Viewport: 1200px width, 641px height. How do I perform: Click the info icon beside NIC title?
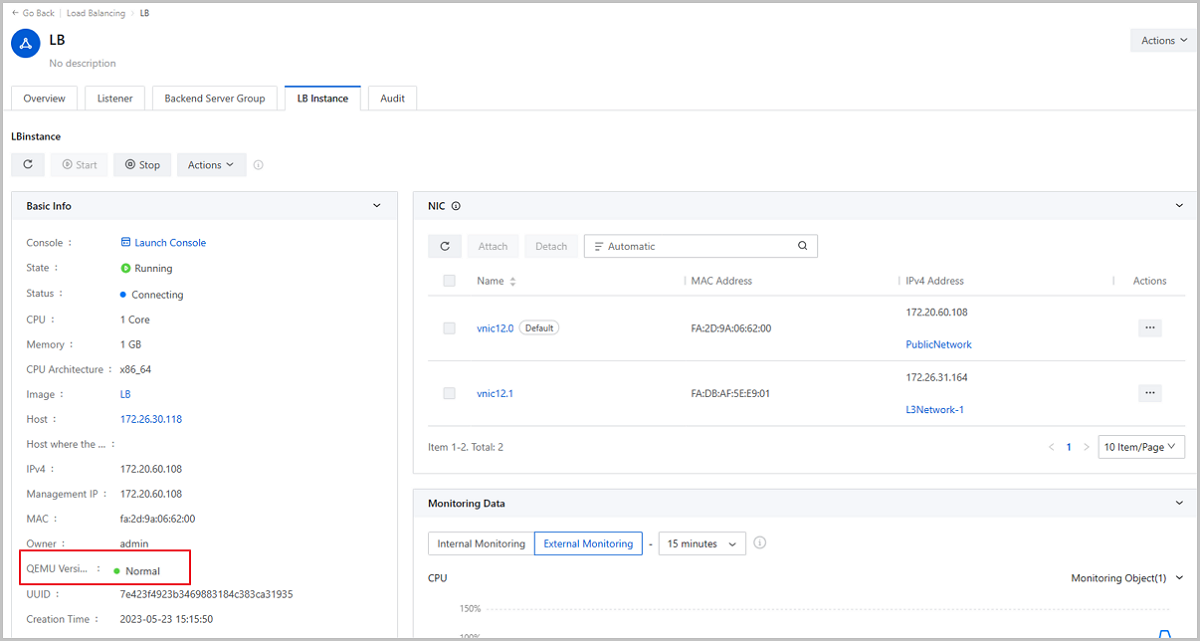tap(456, 206)
